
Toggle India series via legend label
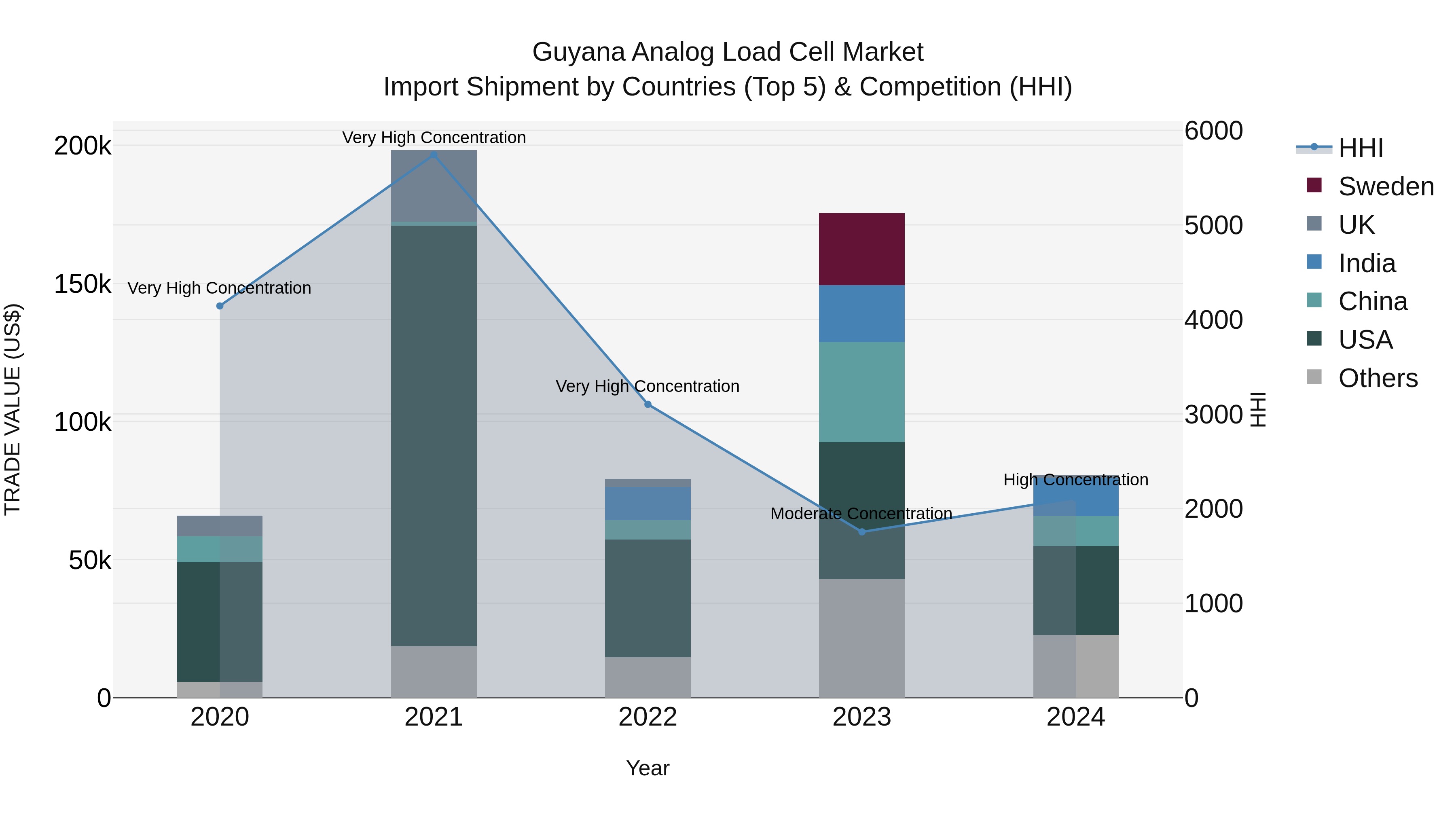pos(1367,263)
